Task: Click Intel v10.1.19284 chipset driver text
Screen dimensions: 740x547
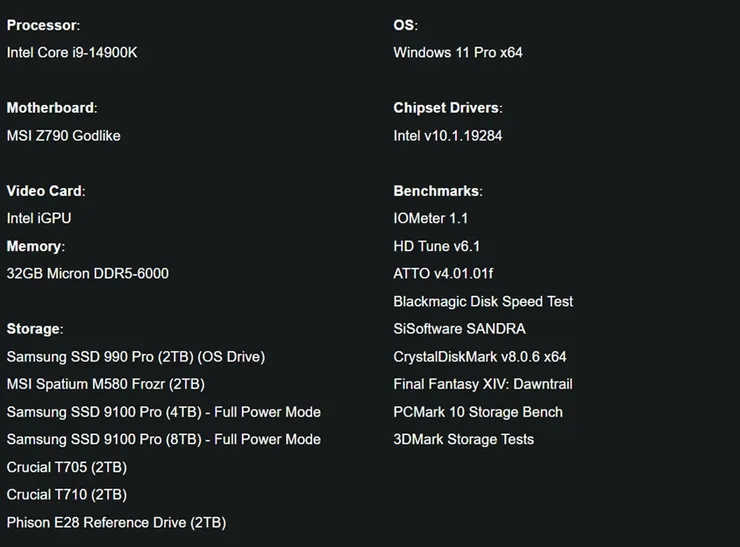Action: click(448, 136)
